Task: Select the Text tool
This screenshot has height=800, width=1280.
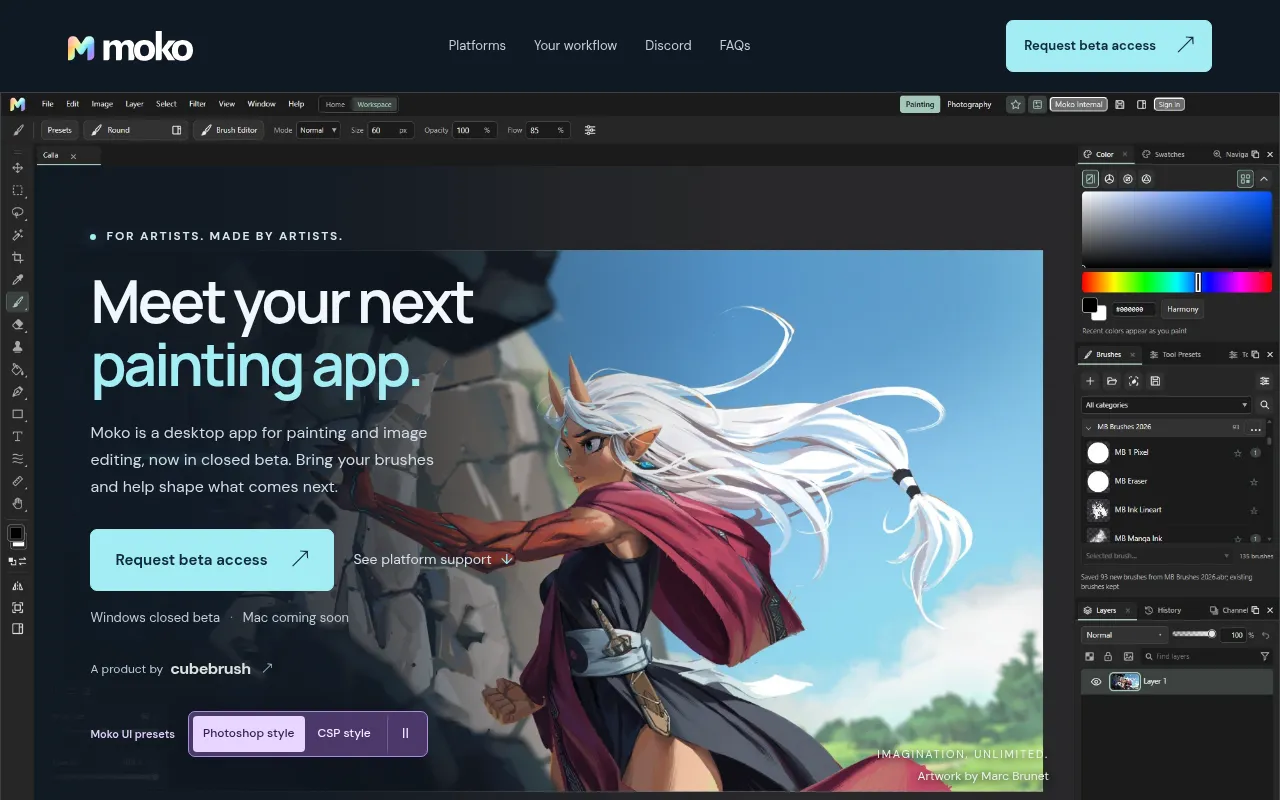Action: click(17, 436)
